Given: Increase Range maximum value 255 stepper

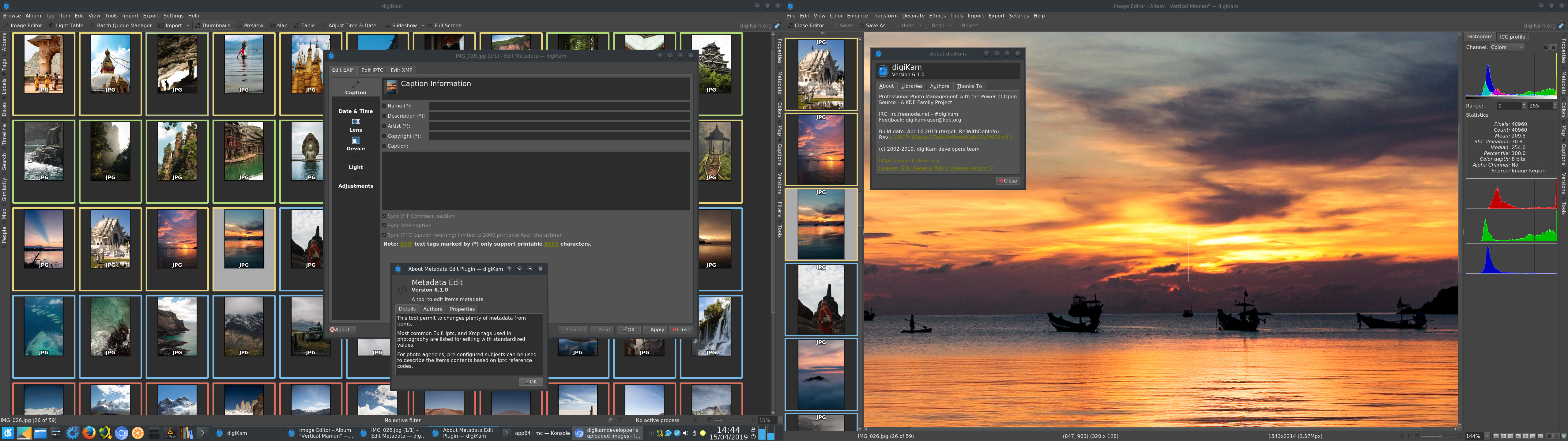Looking at the screenshot, I should [x=1555, y=104].
